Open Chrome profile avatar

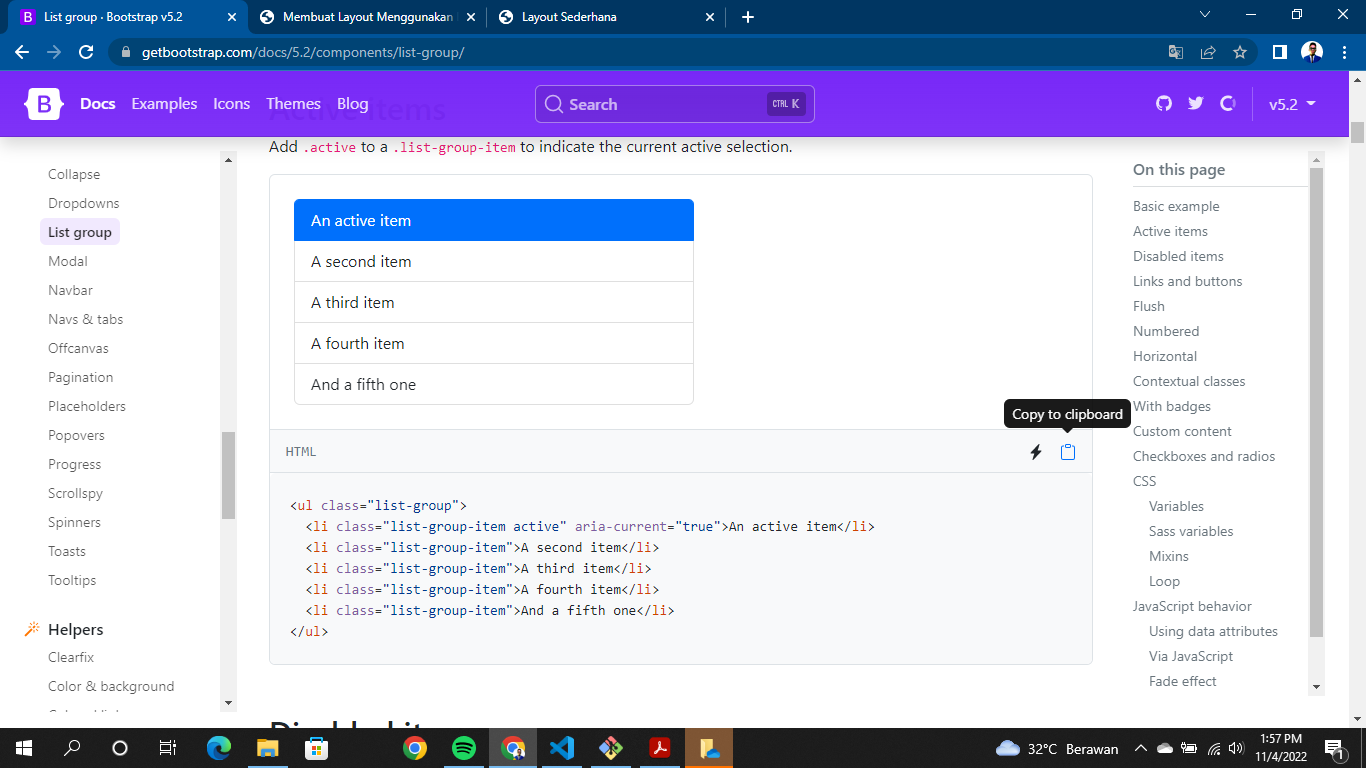(x=1312, y=52)
